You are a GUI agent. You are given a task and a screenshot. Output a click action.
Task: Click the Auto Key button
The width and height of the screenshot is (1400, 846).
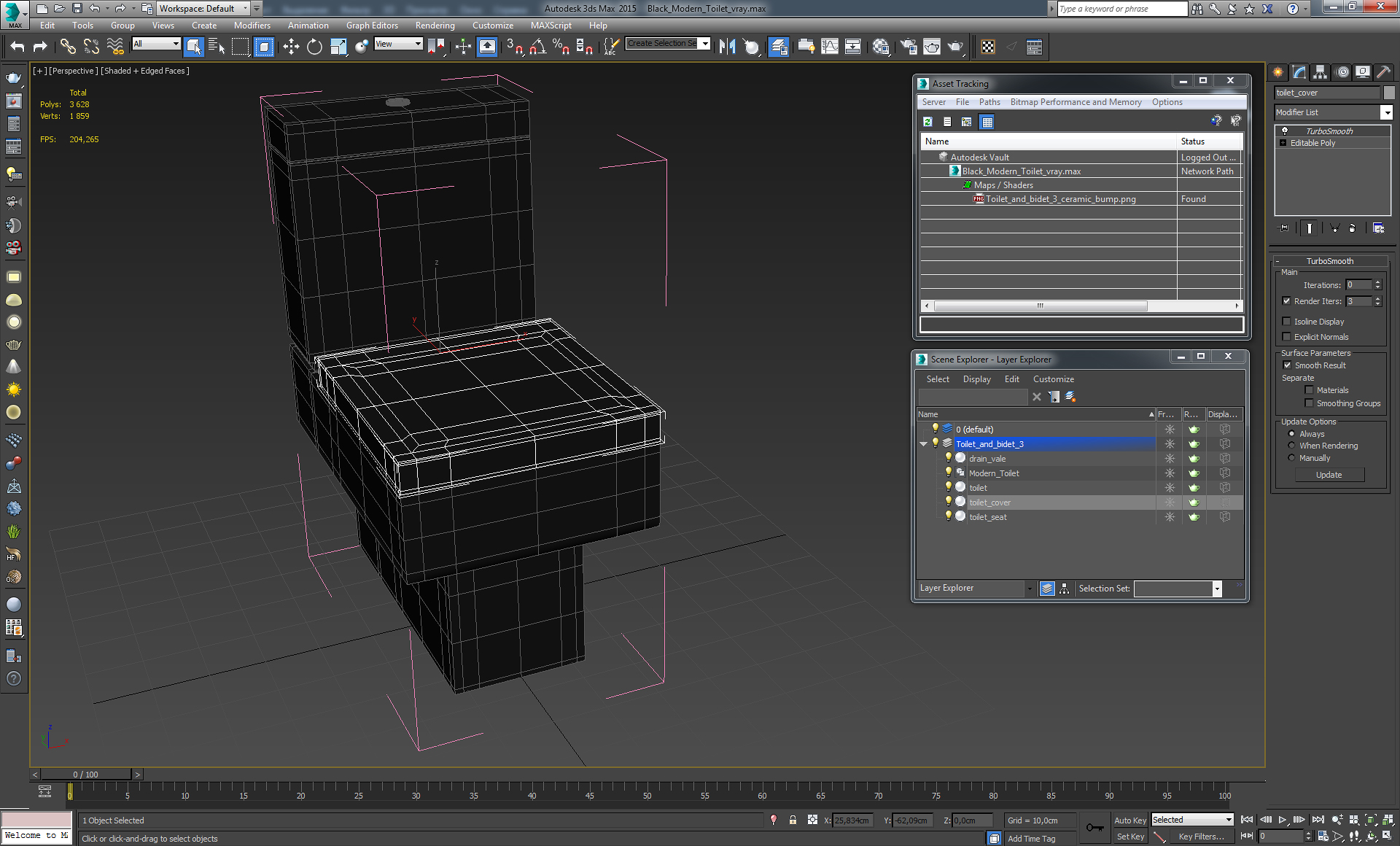[1130, 820]
